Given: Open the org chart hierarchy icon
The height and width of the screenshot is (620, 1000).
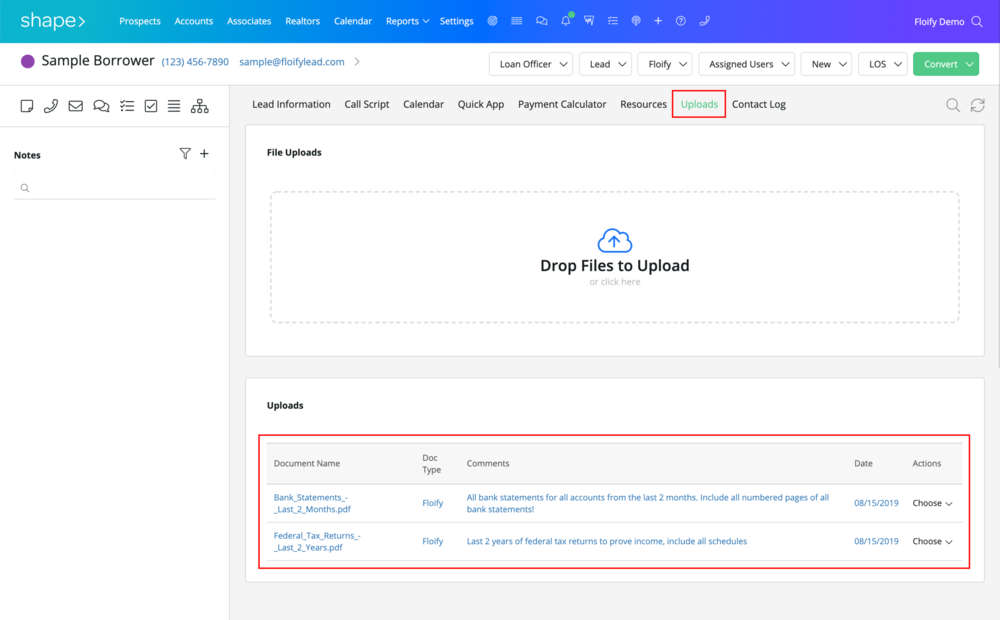Looking at the screenshot, I should [200, 106].
